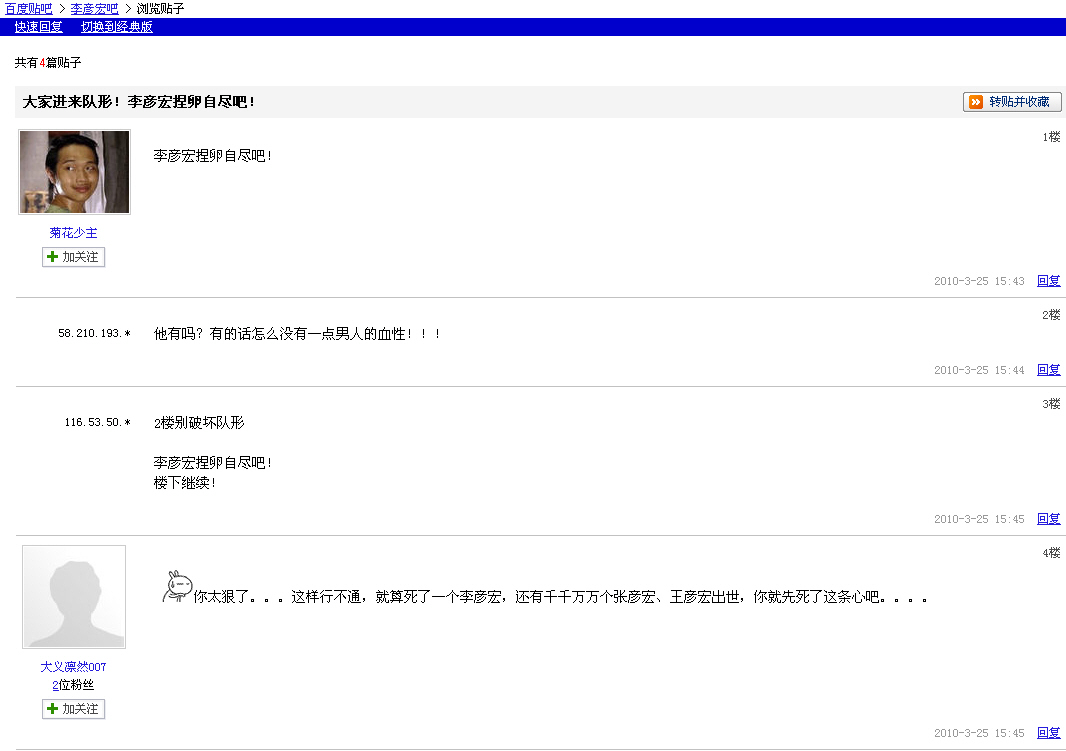
Task: Open the 李彦宏吧 breadcrumb link
Action: coord(94,8)
